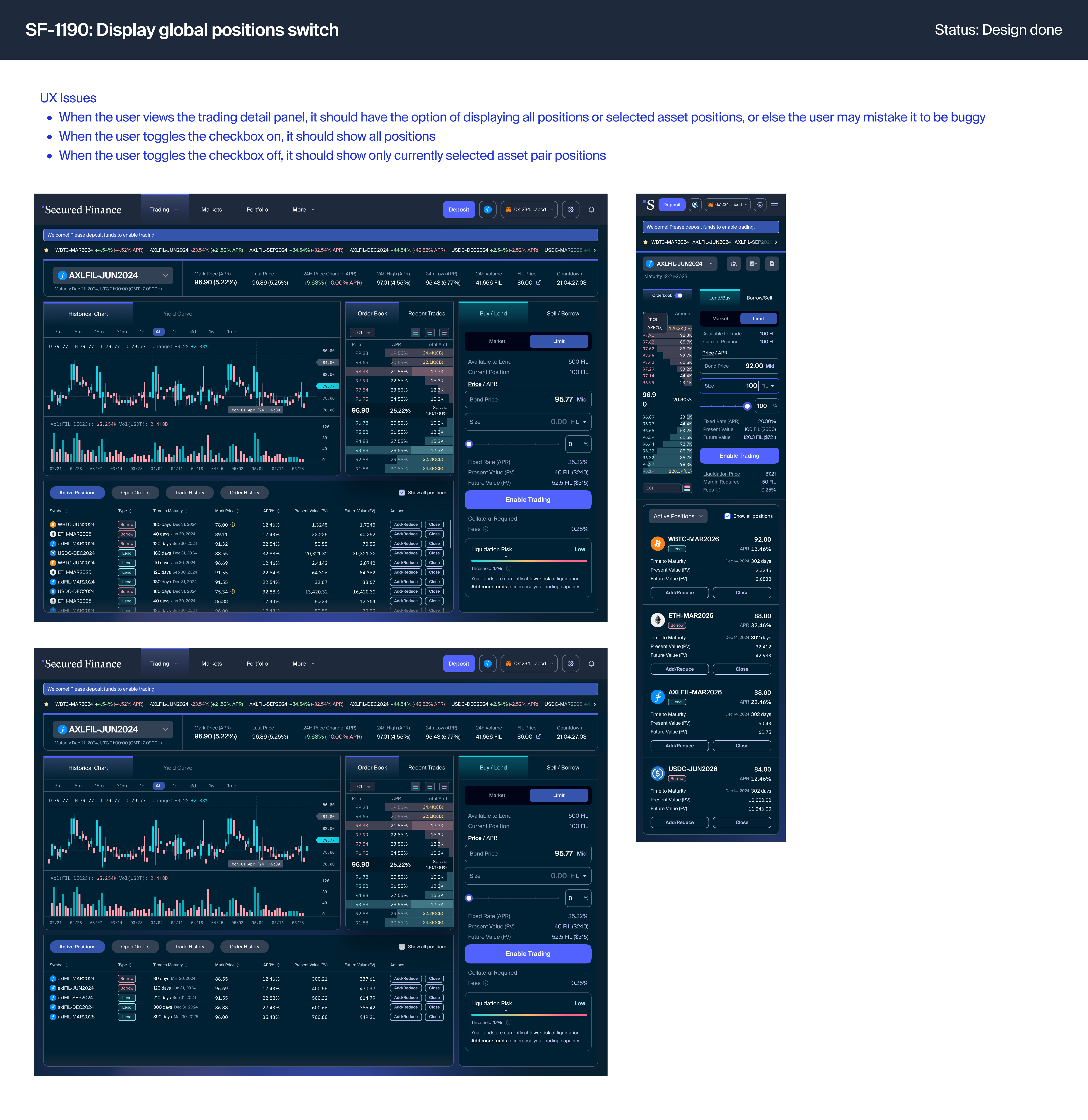
Task: Click size slider handle in top mockup
Action: coord(469,444)
